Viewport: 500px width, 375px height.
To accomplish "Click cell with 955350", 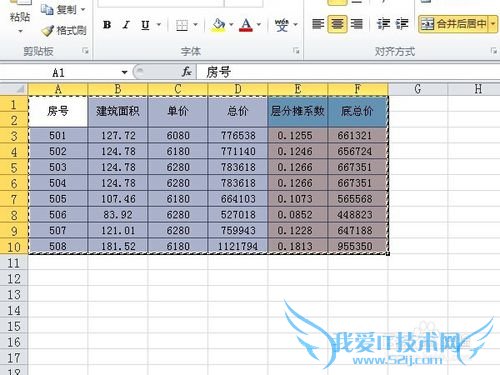I will coord(358,246).
